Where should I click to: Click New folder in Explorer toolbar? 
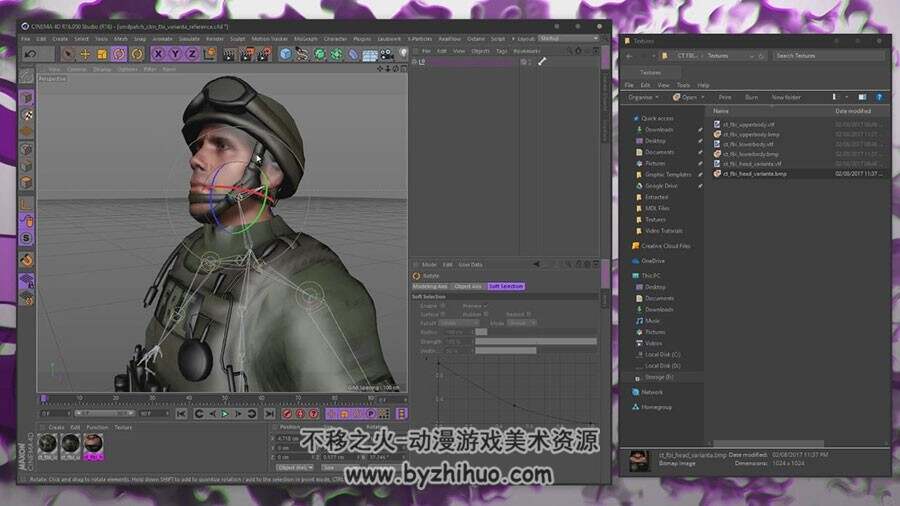click(x=786, y=98)
